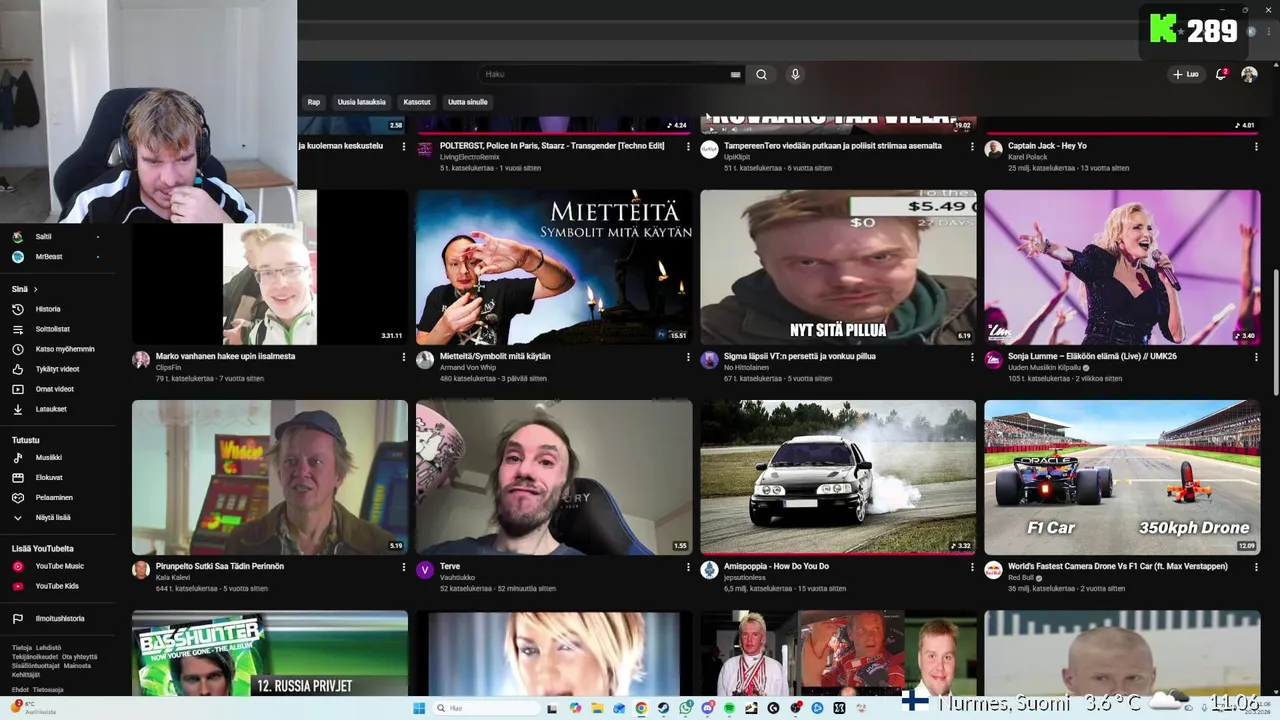Activate voice search microphone icon
Screen dimensions: 1280x720
pyautogui.click(x=795, y=74)
